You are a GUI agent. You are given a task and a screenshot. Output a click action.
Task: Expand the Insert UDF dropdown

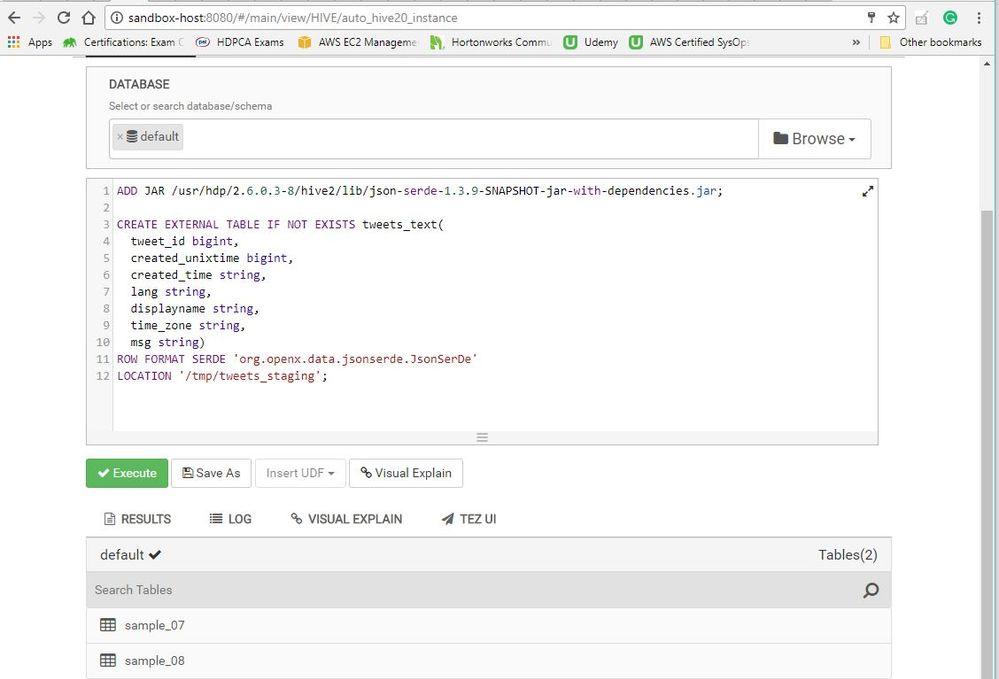click(x=300, y=473)
